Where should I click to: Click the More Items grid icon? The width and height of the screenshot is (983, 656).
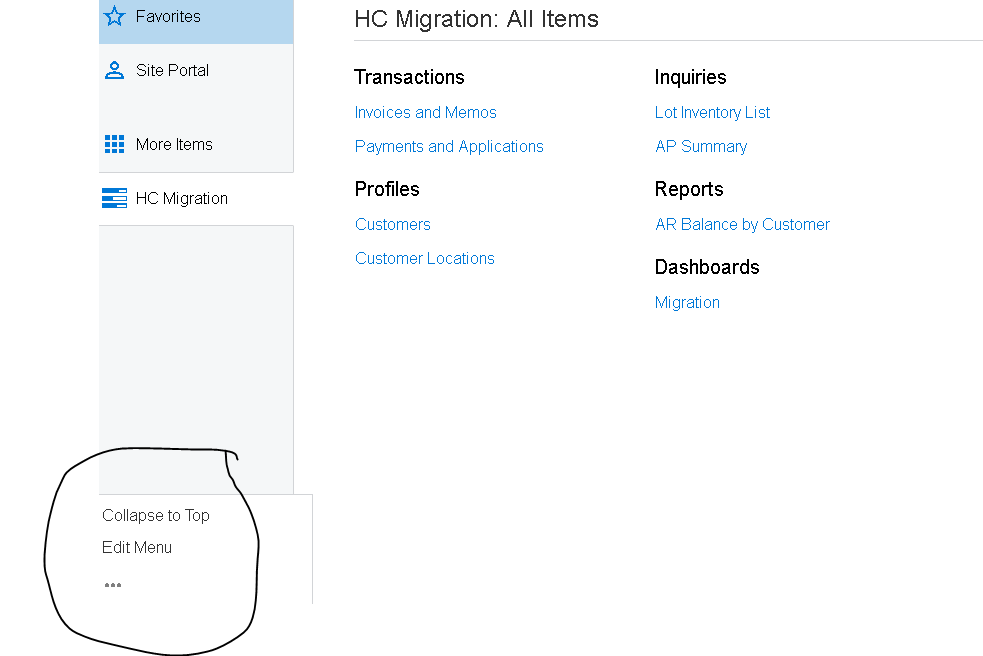click(x=114, y=144)
